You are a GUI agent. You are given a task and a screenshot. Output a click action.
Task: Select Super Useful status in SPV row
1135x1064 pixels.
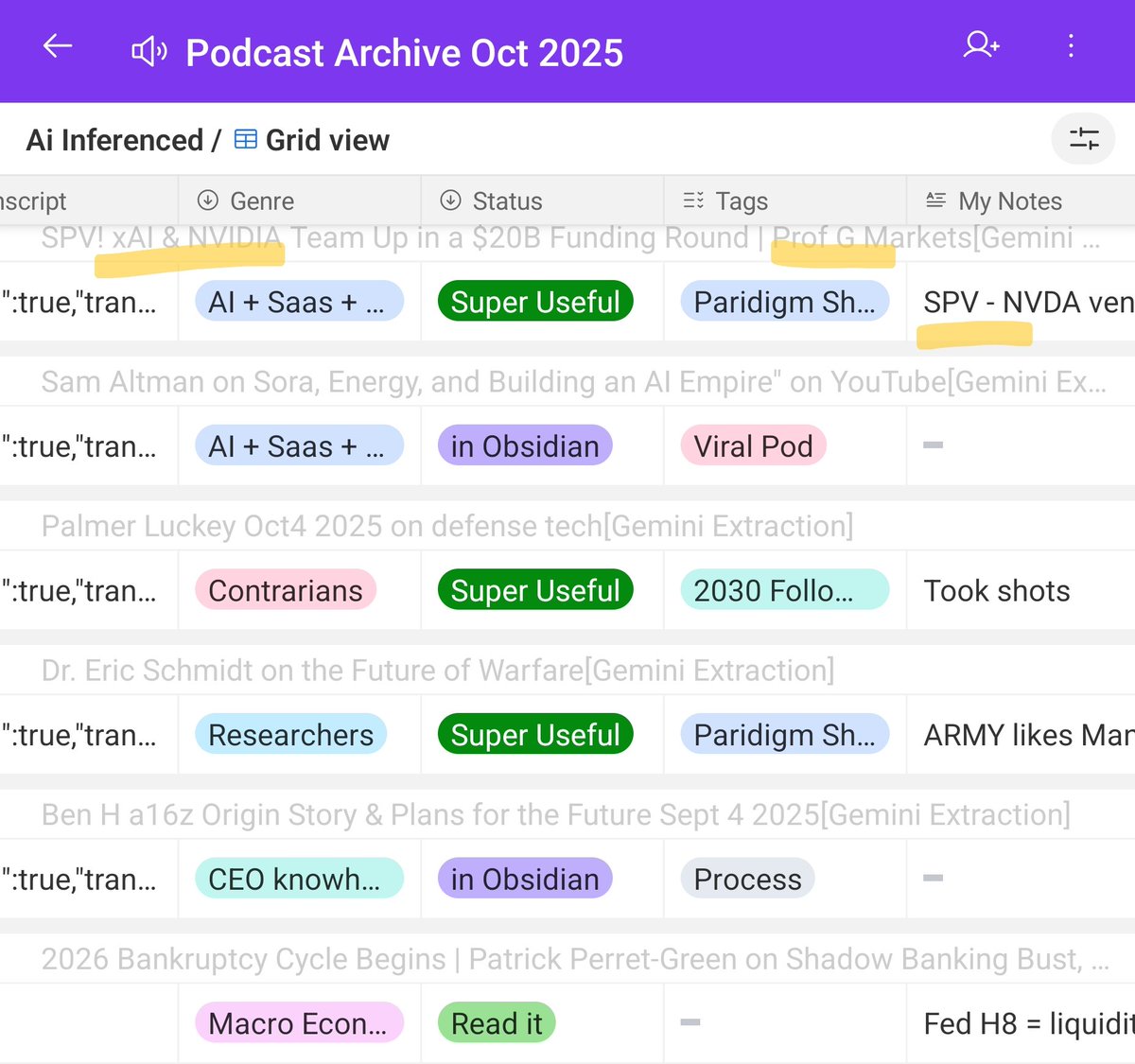click(535, 302)
